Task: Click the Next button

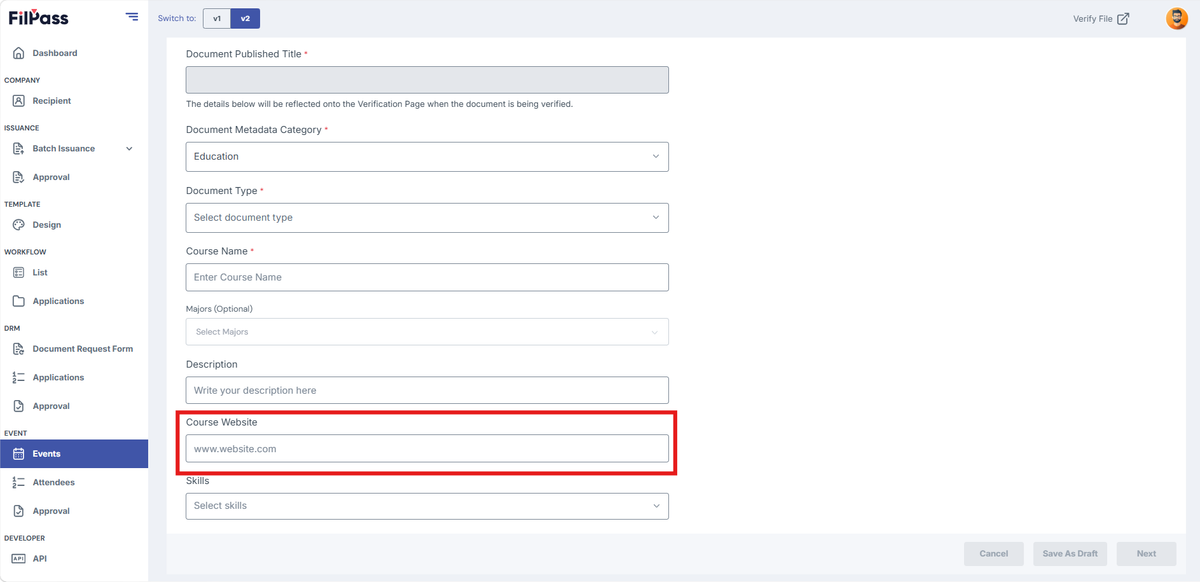Action: (1146, 554)
